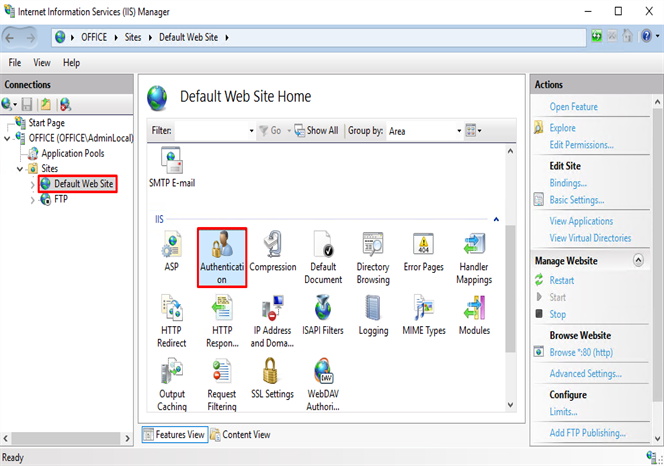The image size is (664, 466).
Task: Click into the Filter text field
Action: tap(211, 131)
